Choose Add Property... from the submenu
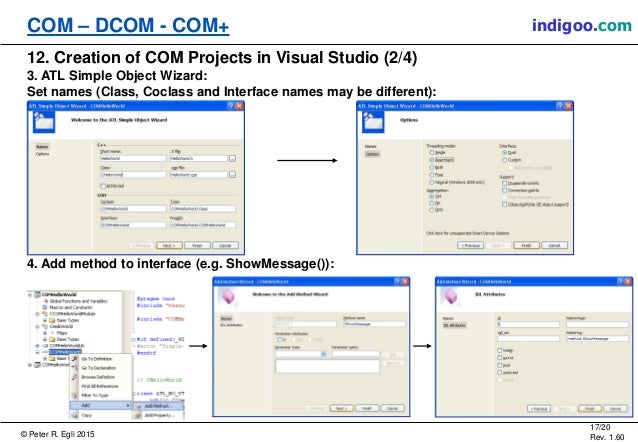 [160, 415]
